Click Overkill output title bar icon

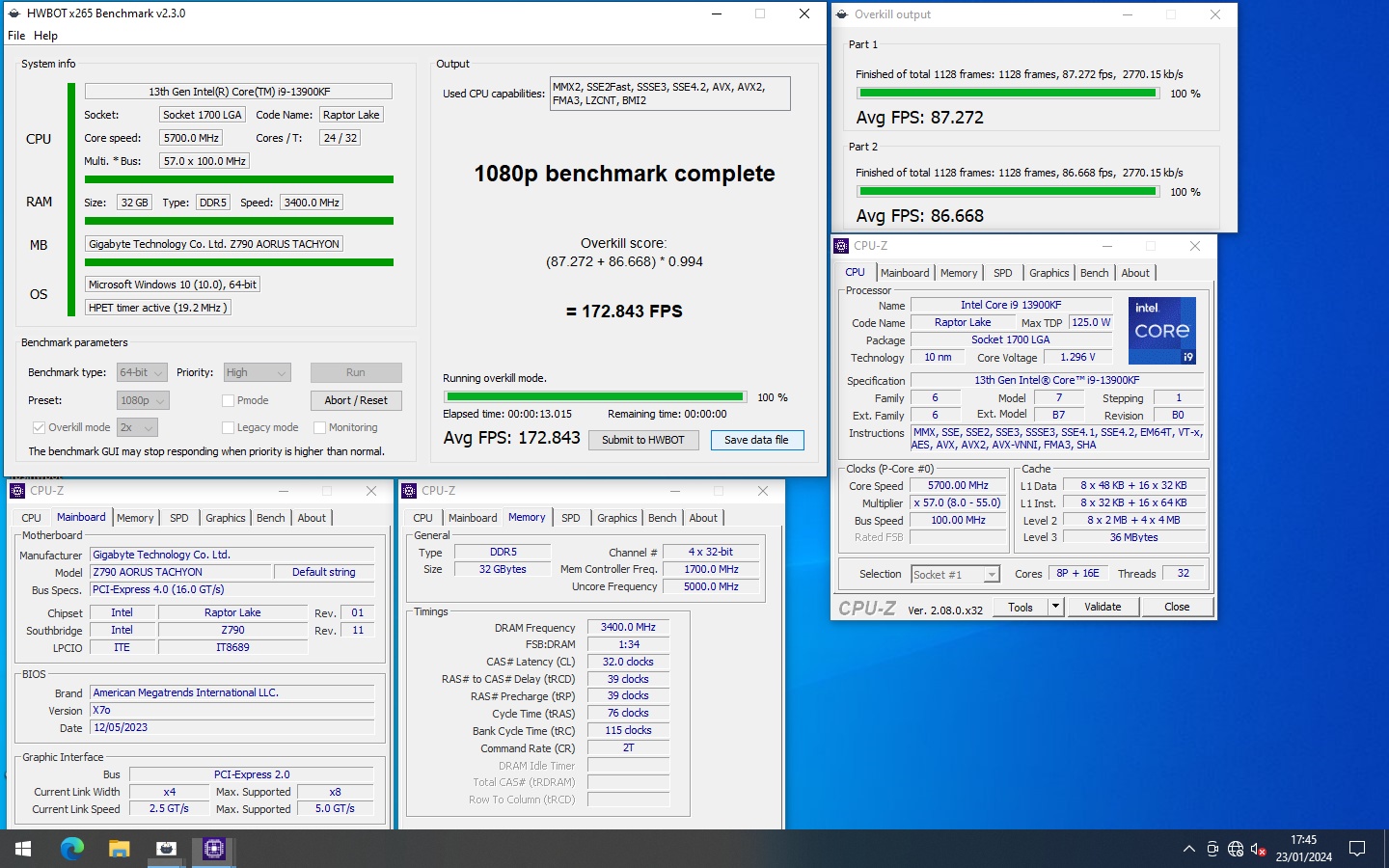point(841,14)
